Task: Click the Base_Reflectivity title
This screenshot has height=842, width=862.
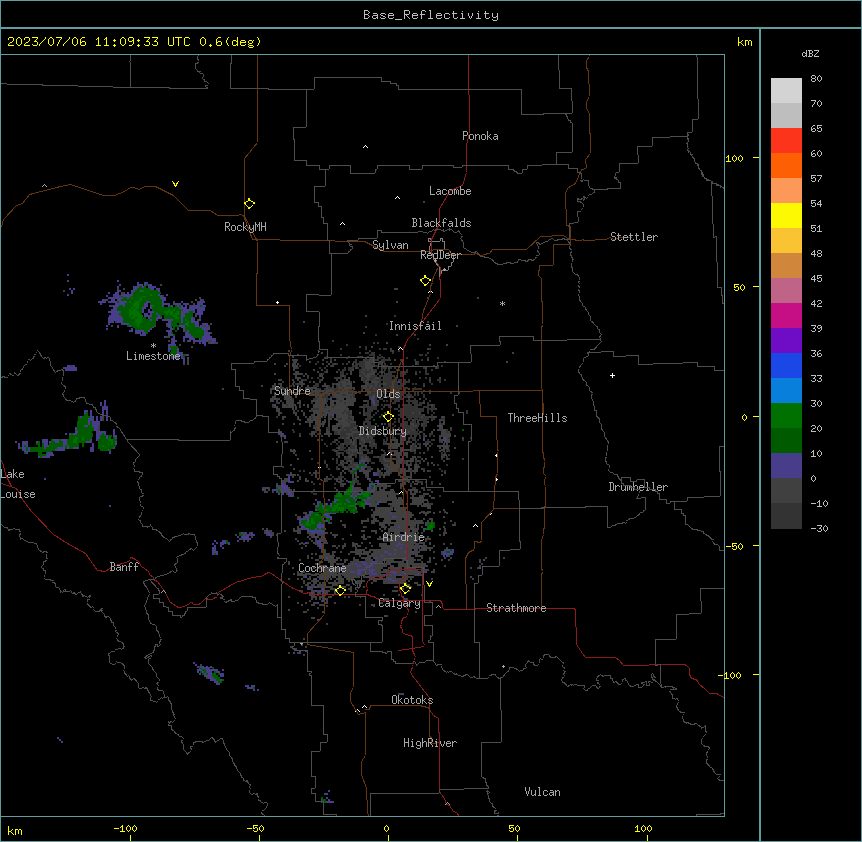Action: pyautogui.click(x=431, y=15)
